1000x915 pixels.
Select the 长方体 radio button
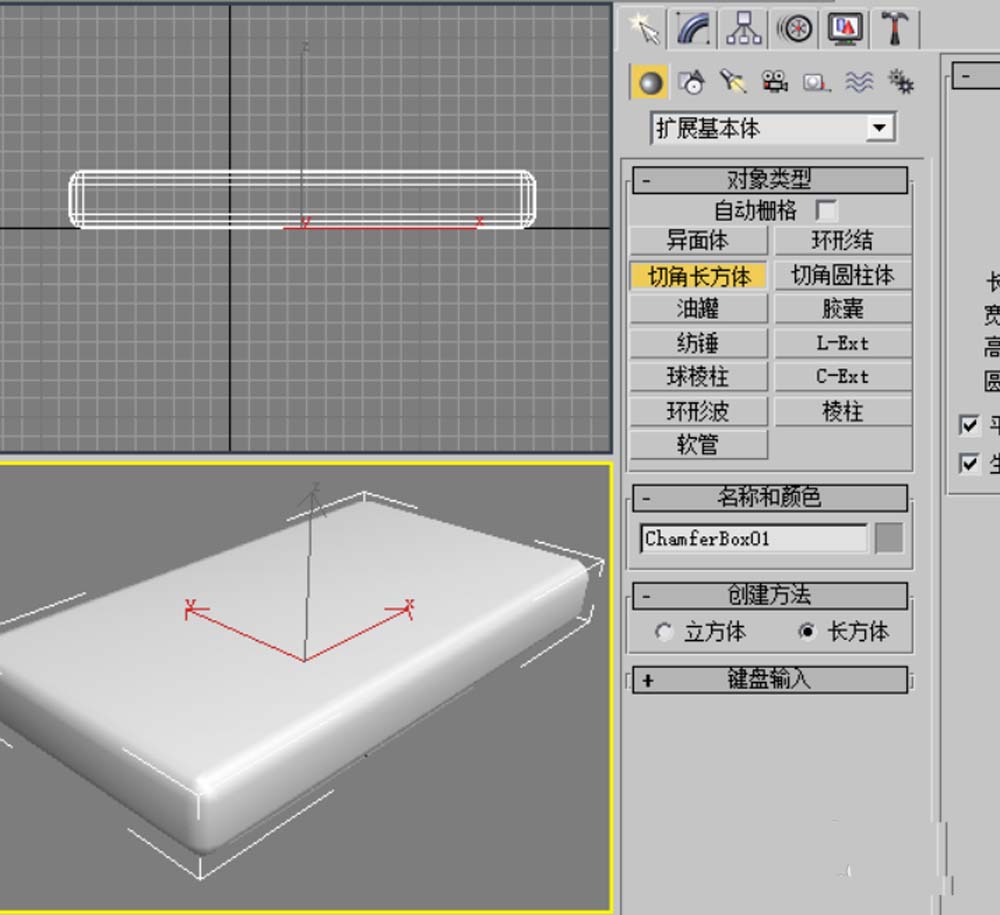pos(807,631)
